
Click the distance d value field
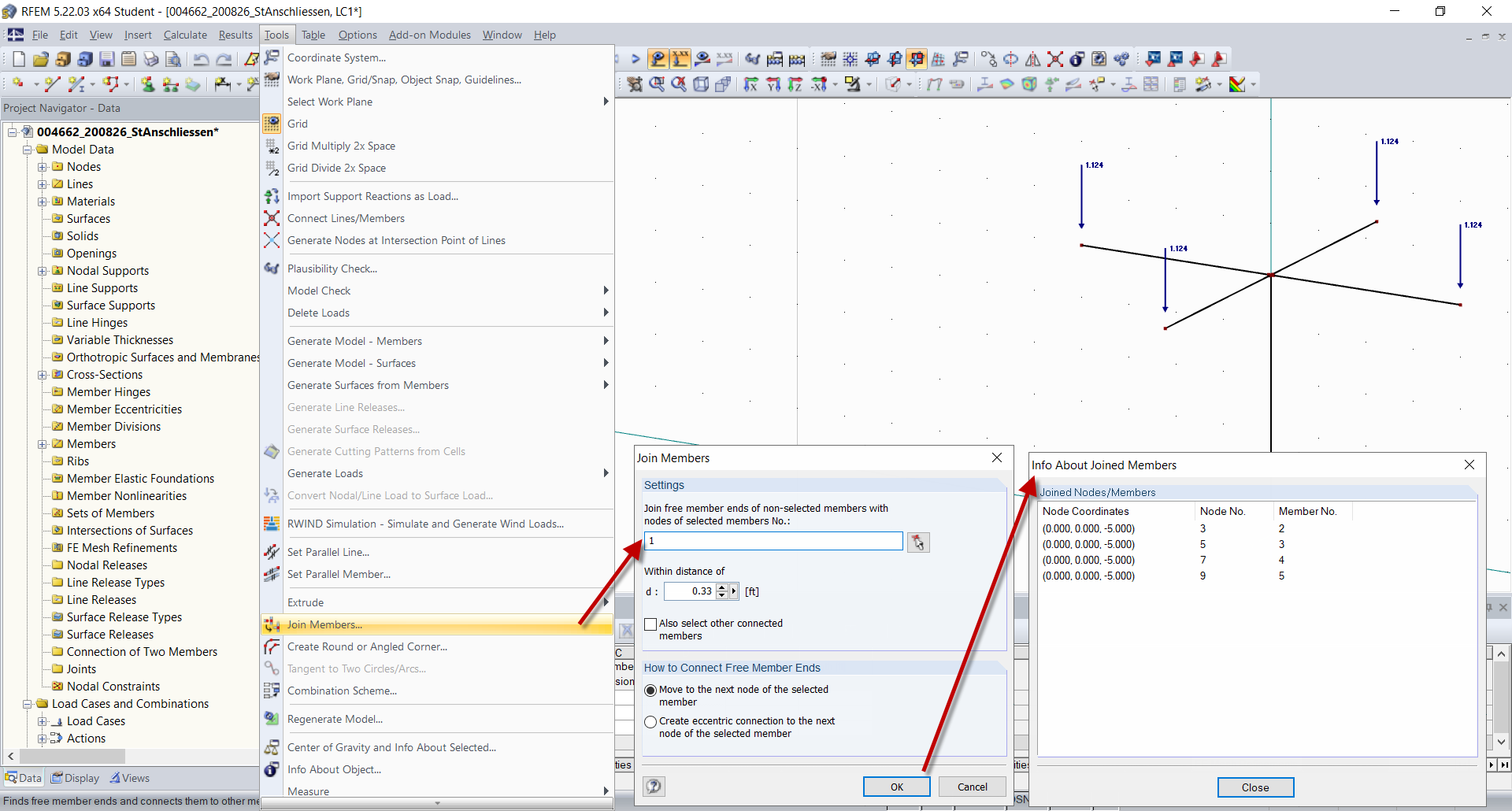click(x=690, y=591)
